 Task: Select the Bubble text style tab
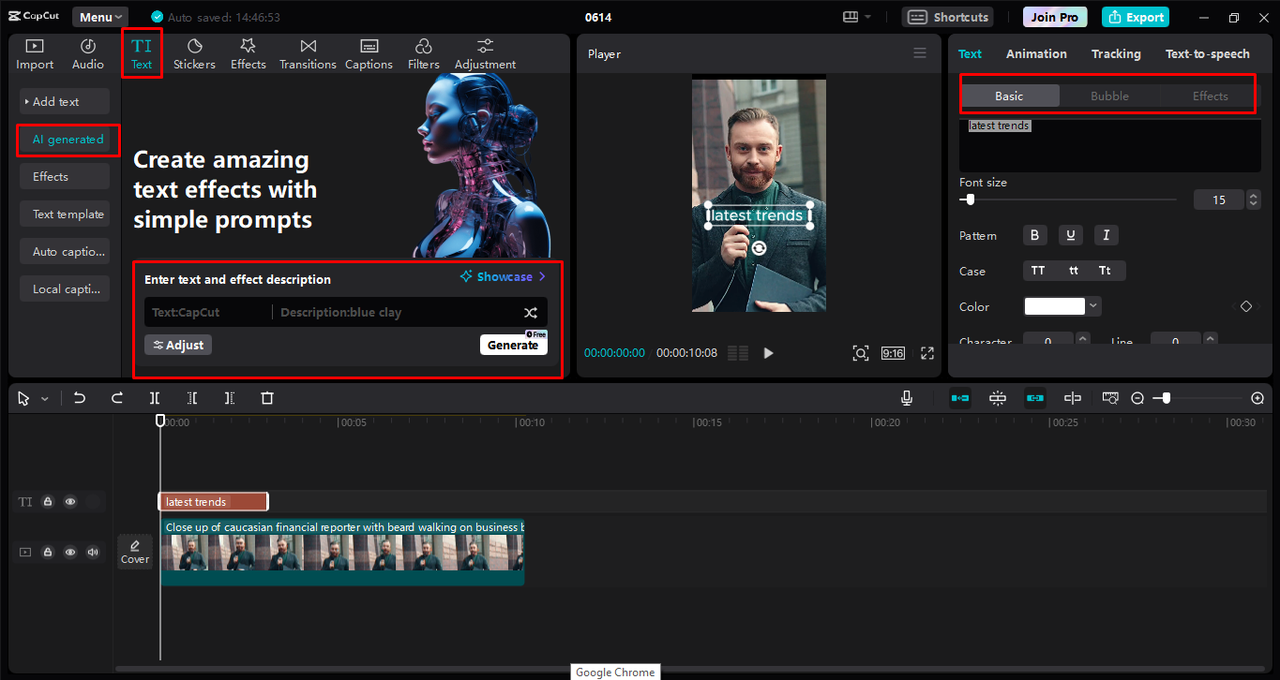tap(1109, 96)
